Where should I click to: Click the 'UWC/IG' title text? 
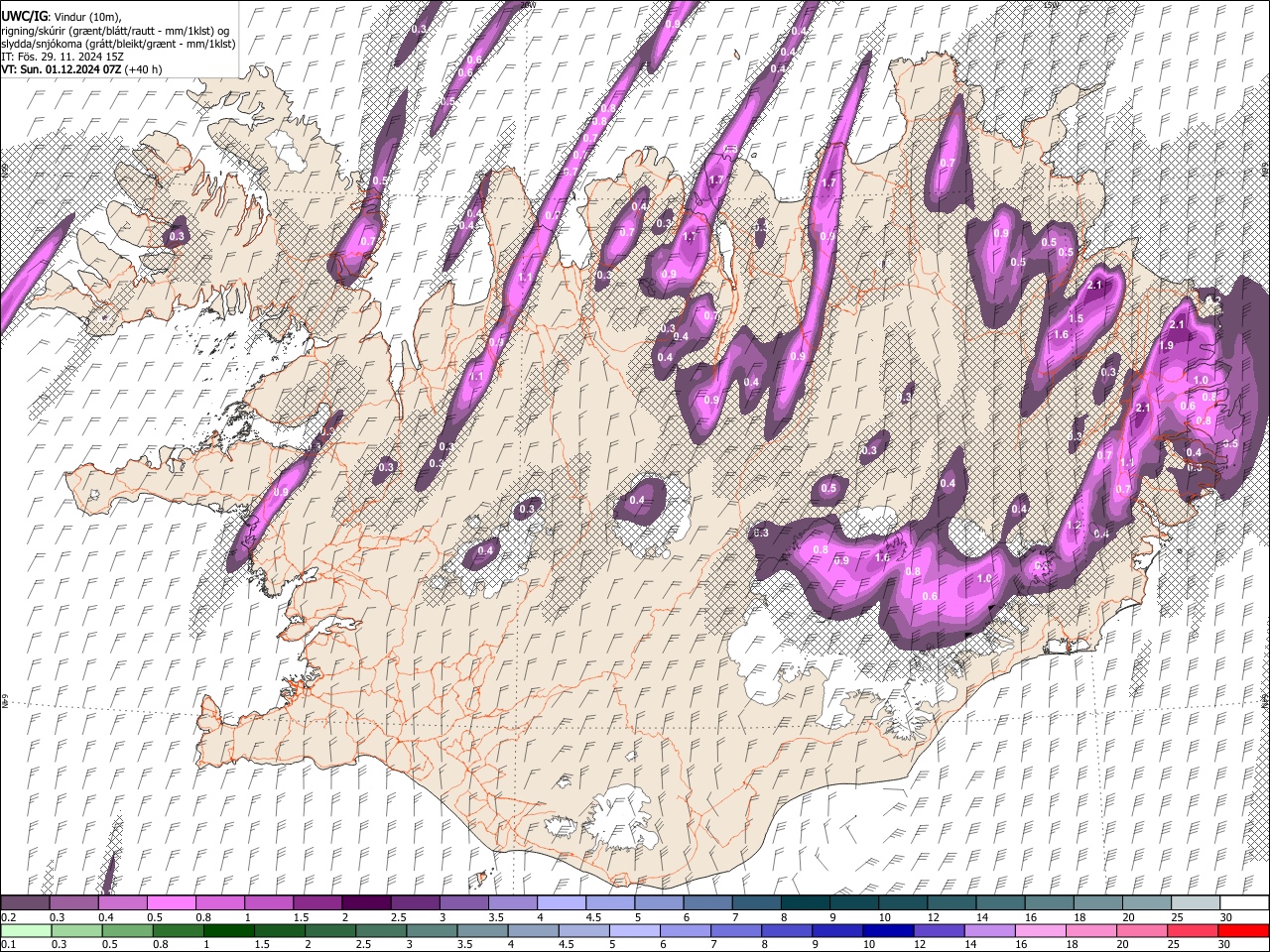point(24,17)
